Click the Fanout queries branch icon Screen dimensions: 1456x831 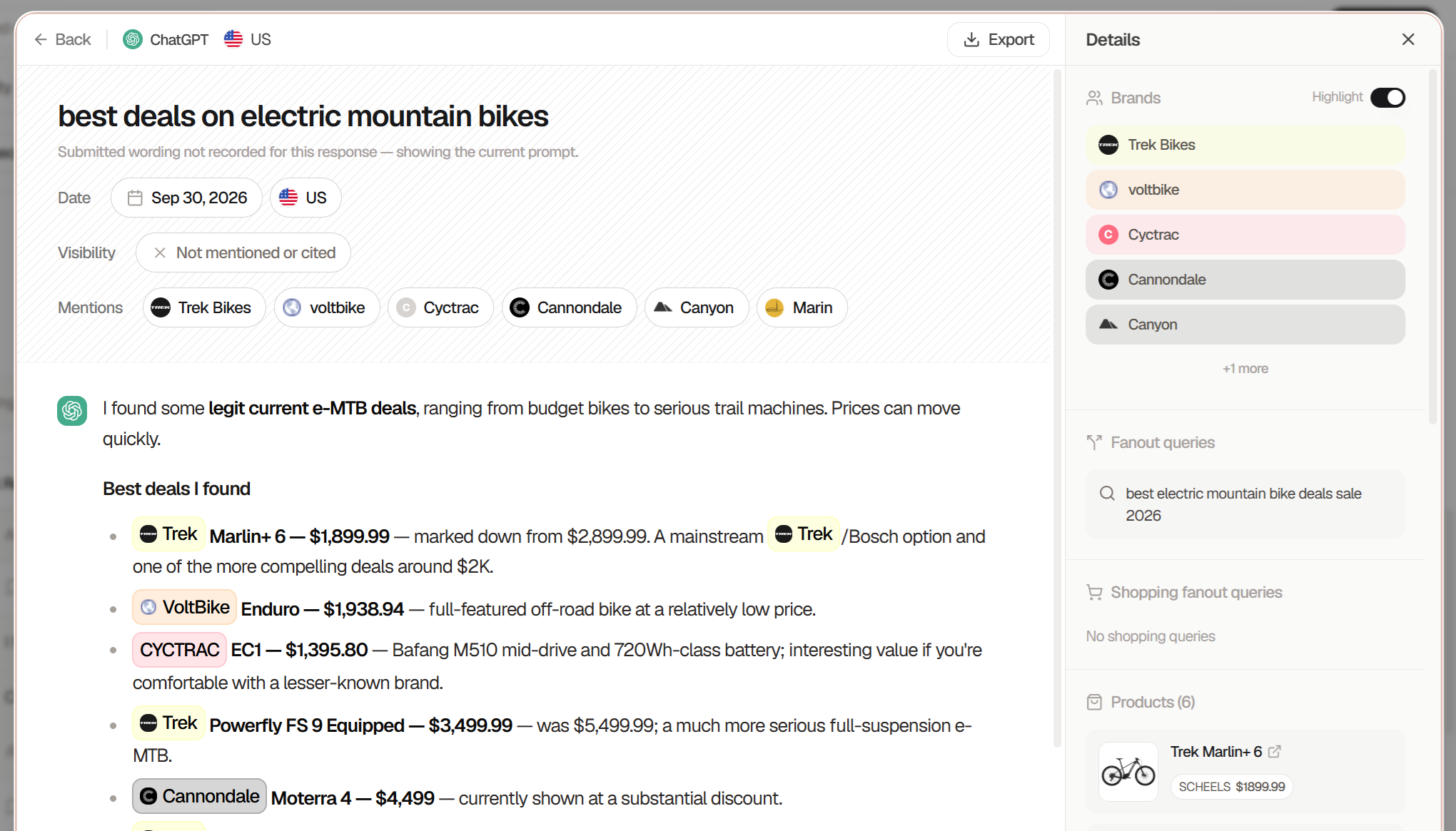[x=1094, y=442]
